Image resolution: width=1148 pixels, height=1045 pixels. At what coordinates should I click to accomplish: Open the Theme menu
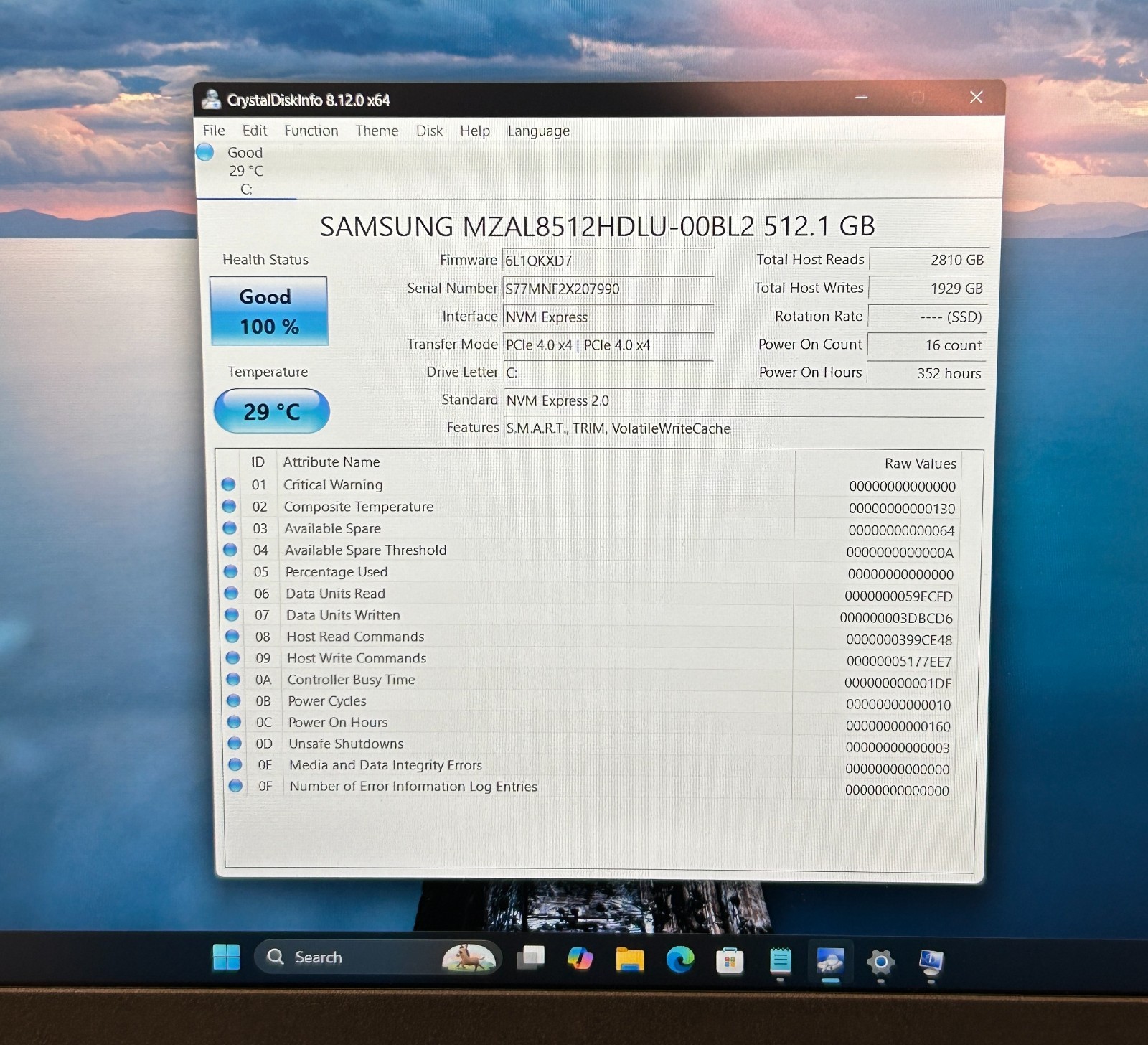click(377, 131)
